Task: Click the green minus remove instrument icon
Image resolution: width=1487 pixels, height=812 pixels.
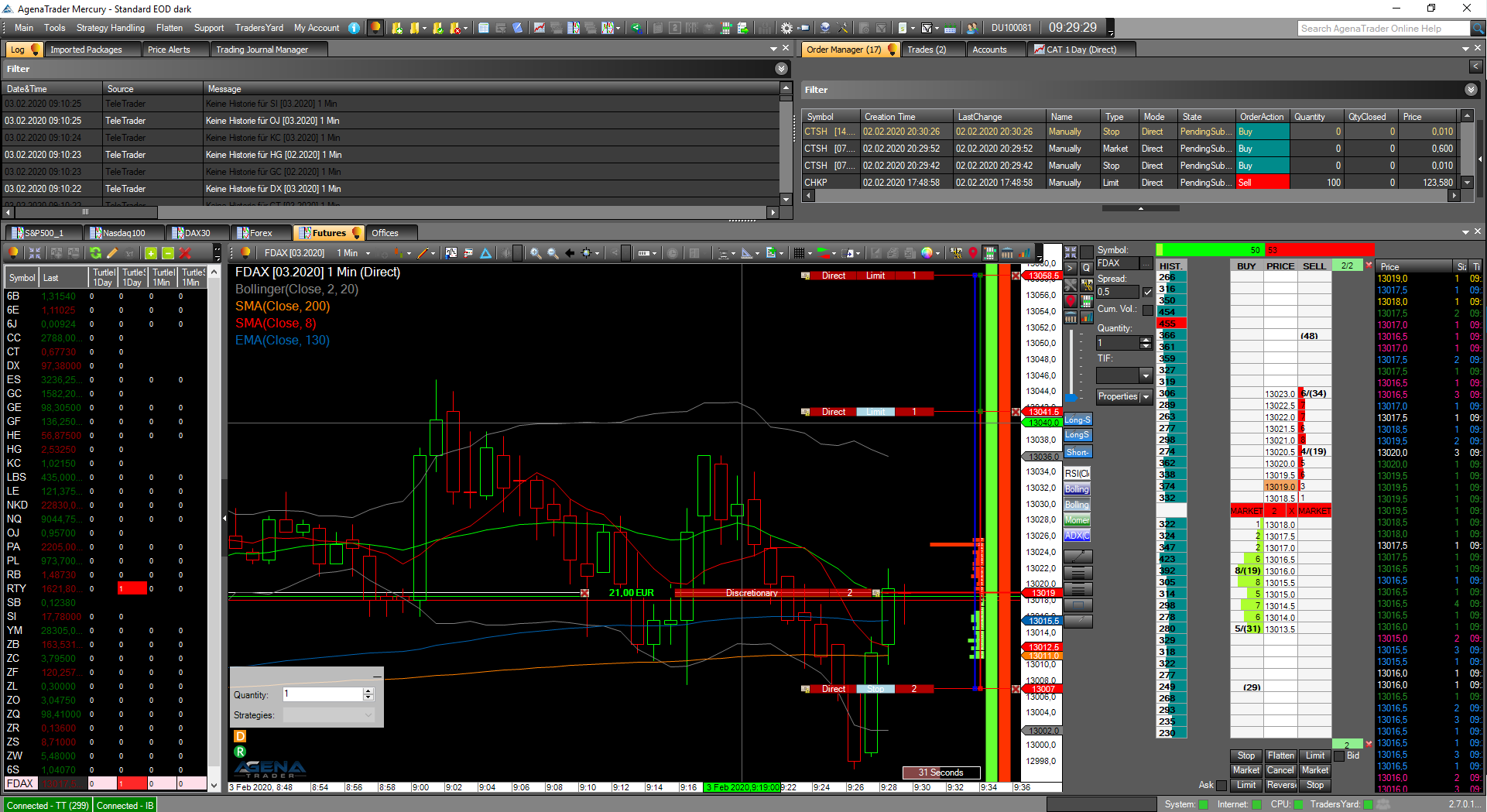Action: pyautogui.click(x=168, y=253)
